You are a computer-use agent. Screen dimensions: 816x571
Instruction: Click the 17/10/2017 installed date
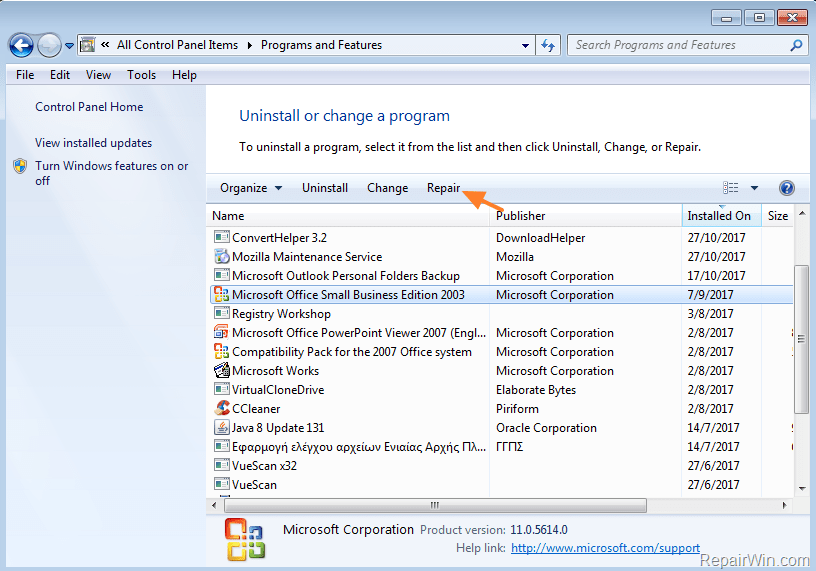(x=716, y=276)
